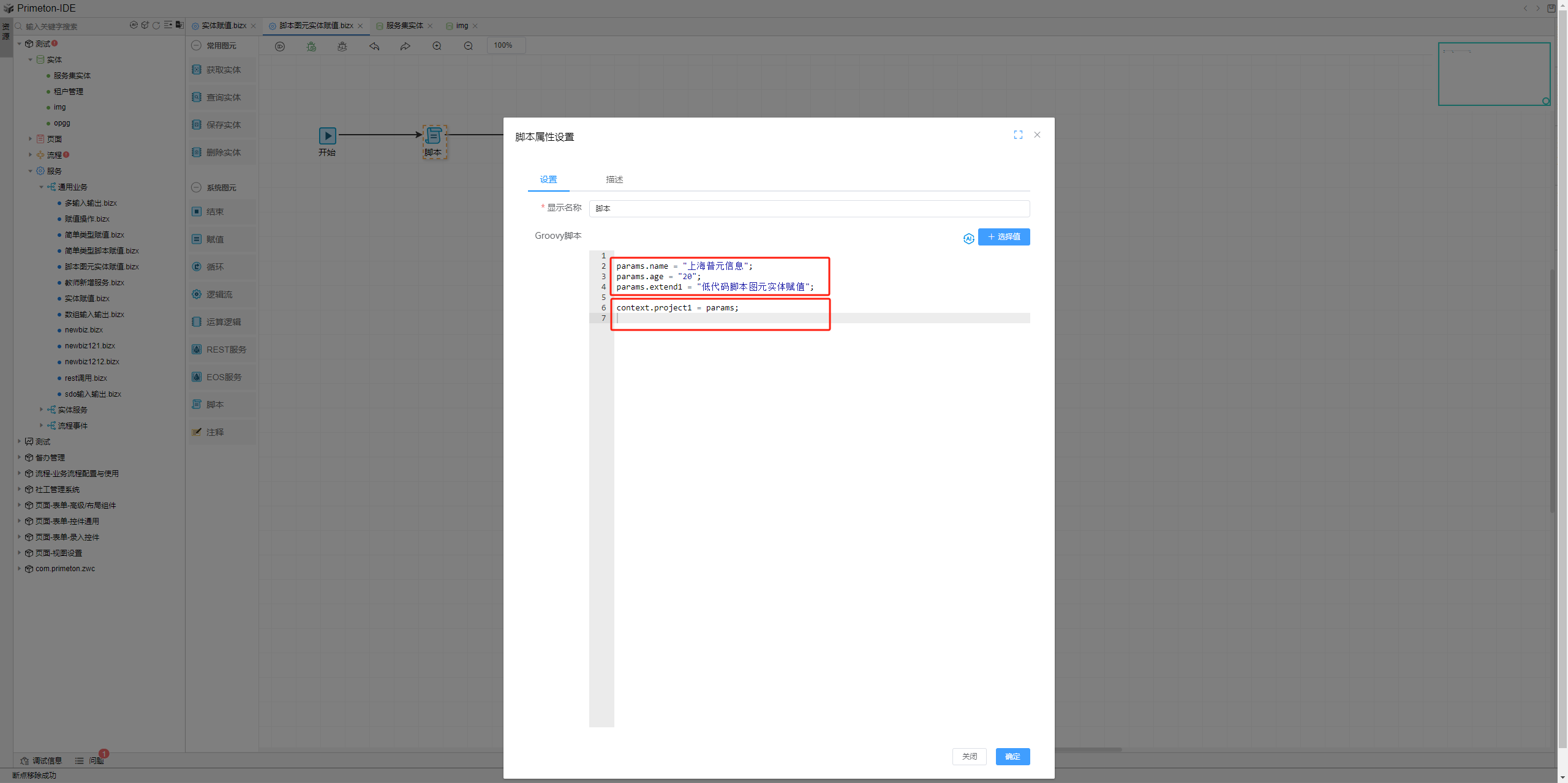Click the AI assistant icon beside 选择值
Viewport: 1568px width, 783px height.
coord(968,238)
